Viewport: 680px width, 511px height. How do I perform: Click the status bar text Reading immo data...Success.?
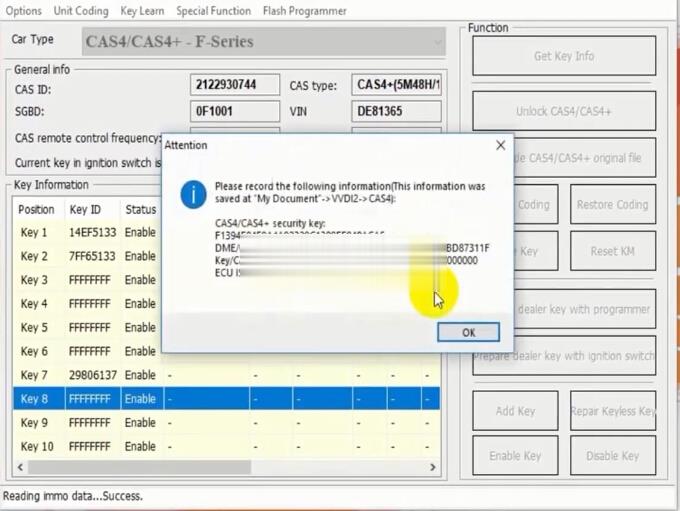[73, 496]
